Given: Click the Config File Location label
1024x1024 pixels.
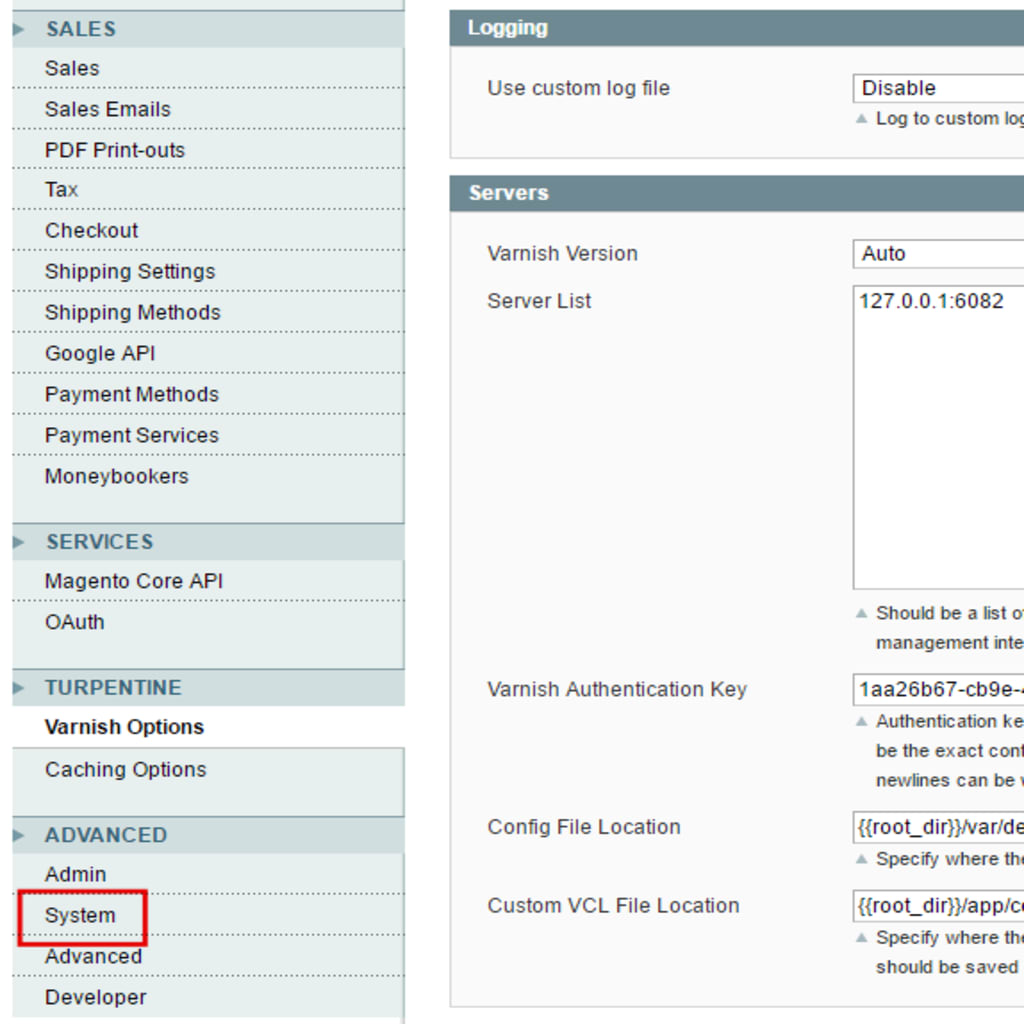Looking at the screenshot, I should coord(584,827).
